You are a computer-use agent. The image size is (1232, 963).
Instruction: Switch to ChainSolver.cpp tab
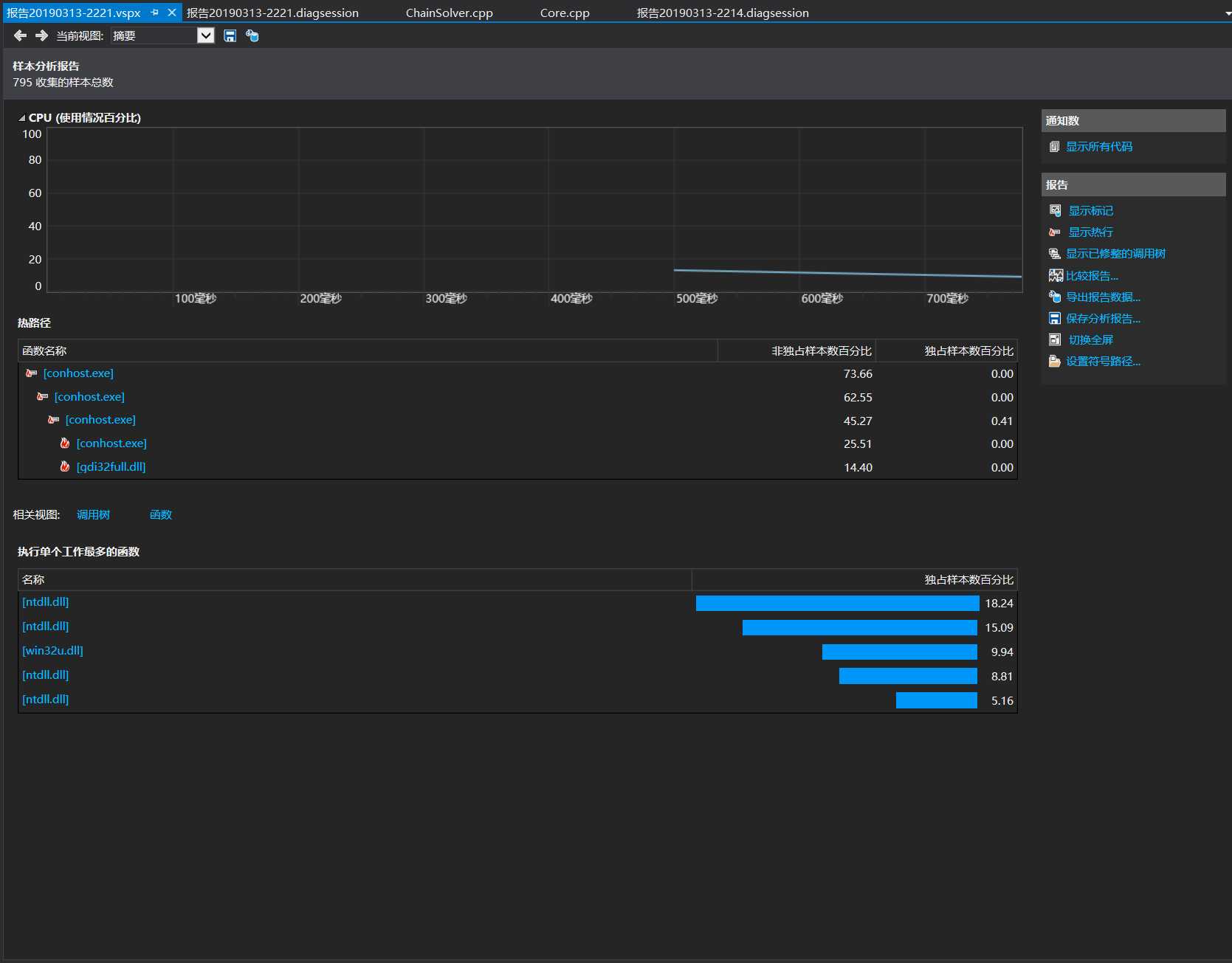450,13
